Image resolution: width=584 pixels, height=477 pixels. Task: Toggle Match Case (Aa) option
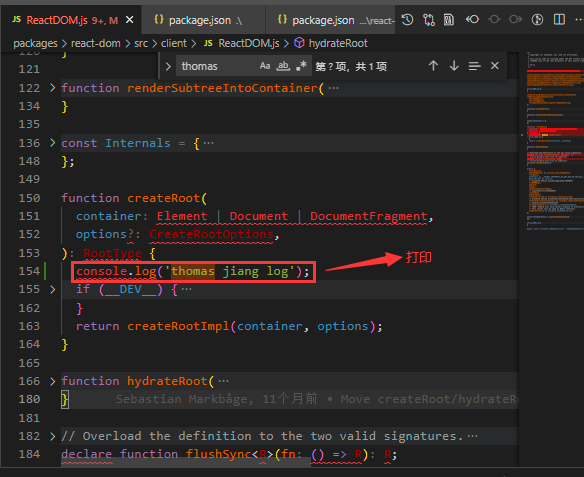[265, 66]
